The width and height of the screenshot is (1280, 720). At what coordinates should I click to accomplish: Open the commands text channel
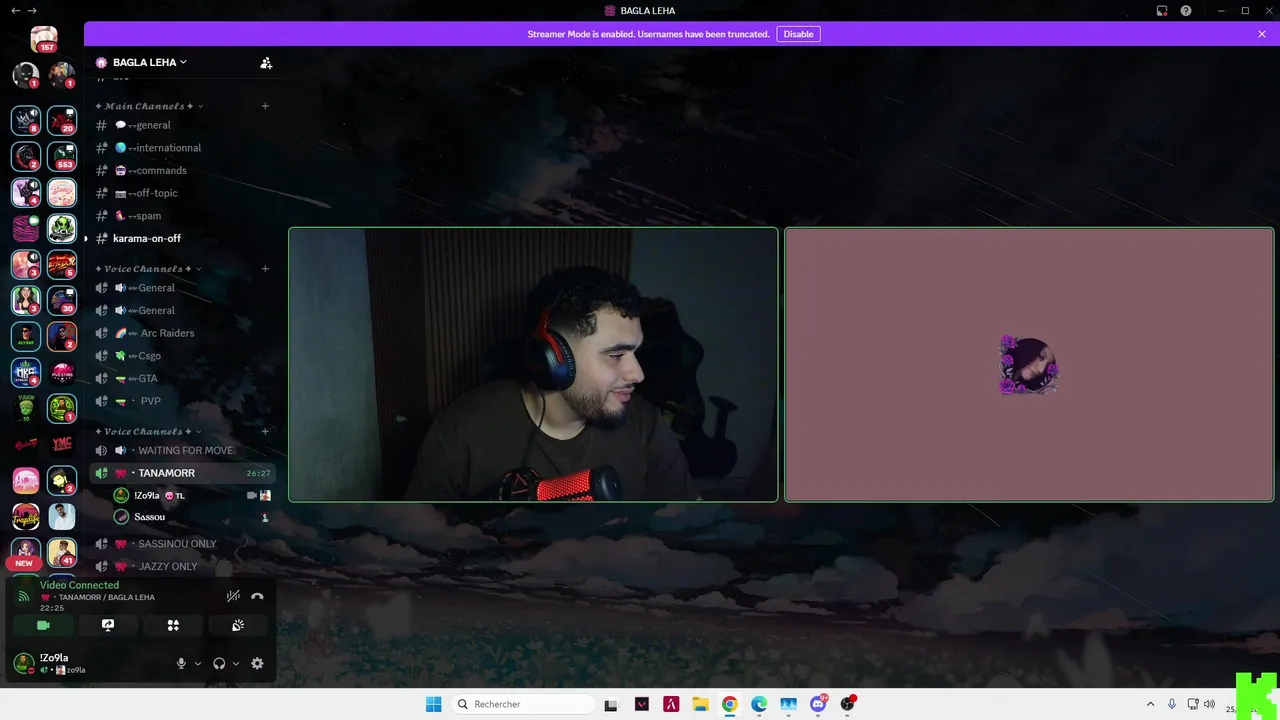pos(182,170)
